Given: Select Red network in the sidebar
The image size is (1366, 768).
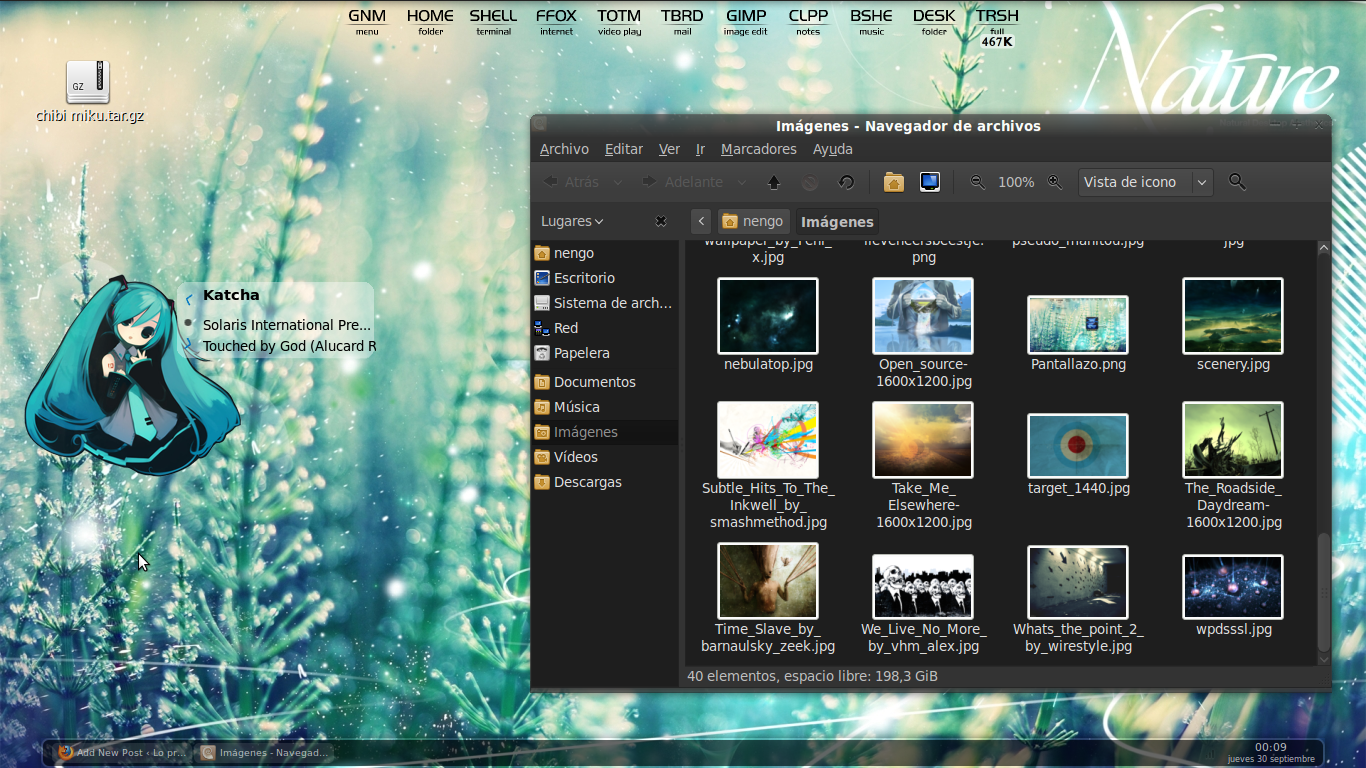Looking at the screenshot, I should point(605,328).
